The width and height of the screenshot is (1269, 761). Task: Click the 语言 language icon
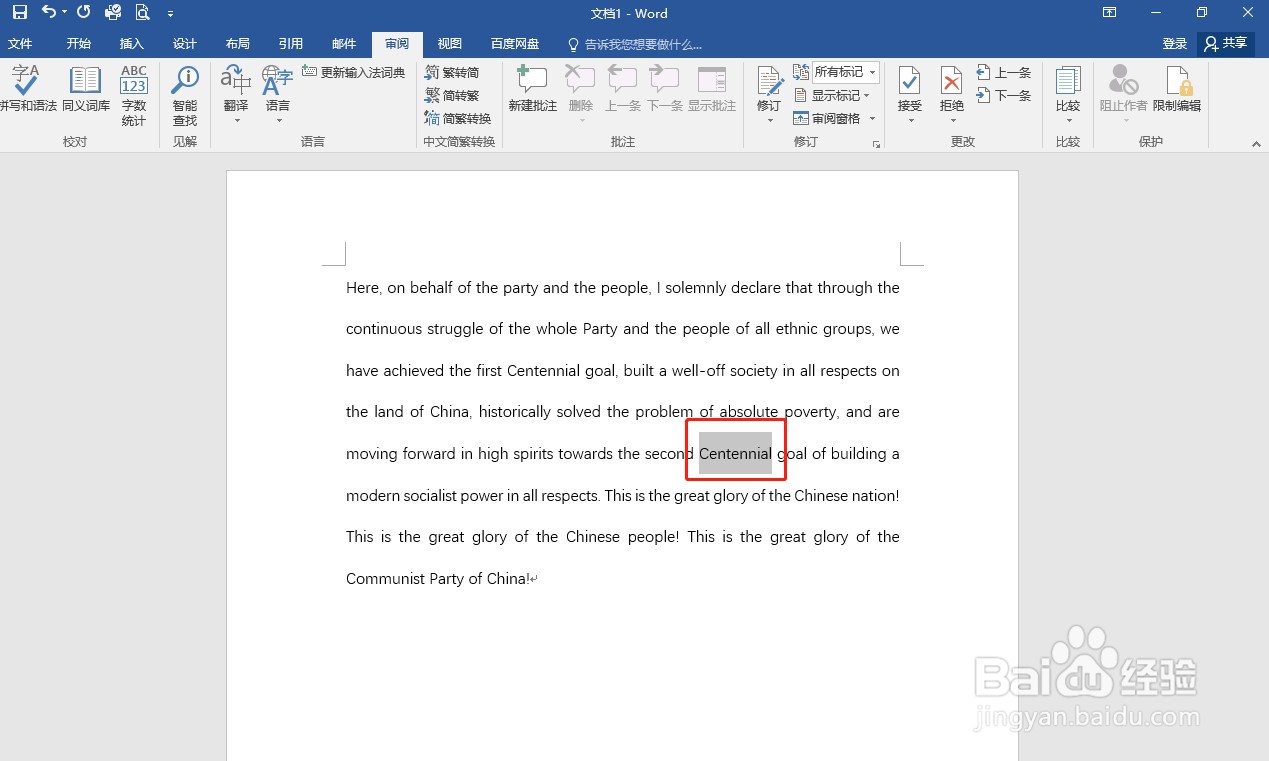(x=278, y=79)
